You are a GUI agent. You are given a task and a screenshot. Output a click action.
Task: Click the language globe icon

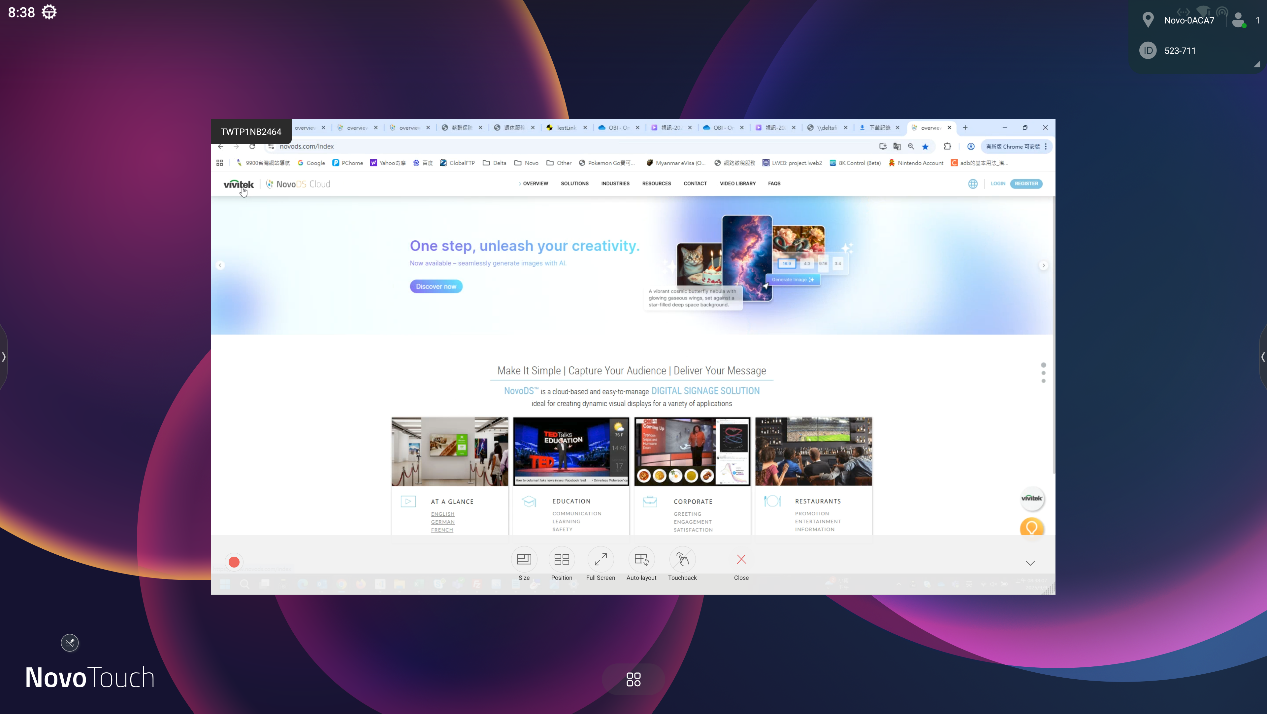coord(973,184)
